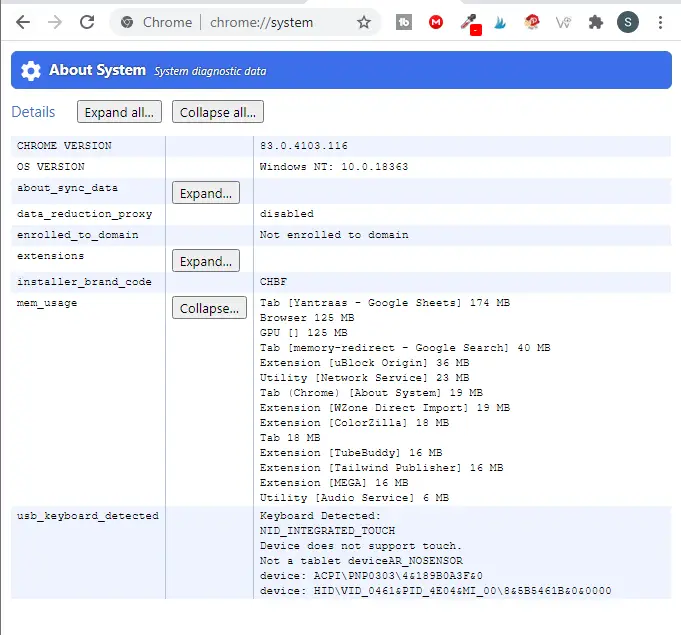Click the installer_brand_code label
Image resolution: width=681 pixels, height=635 pixels.
click(84, 282)
